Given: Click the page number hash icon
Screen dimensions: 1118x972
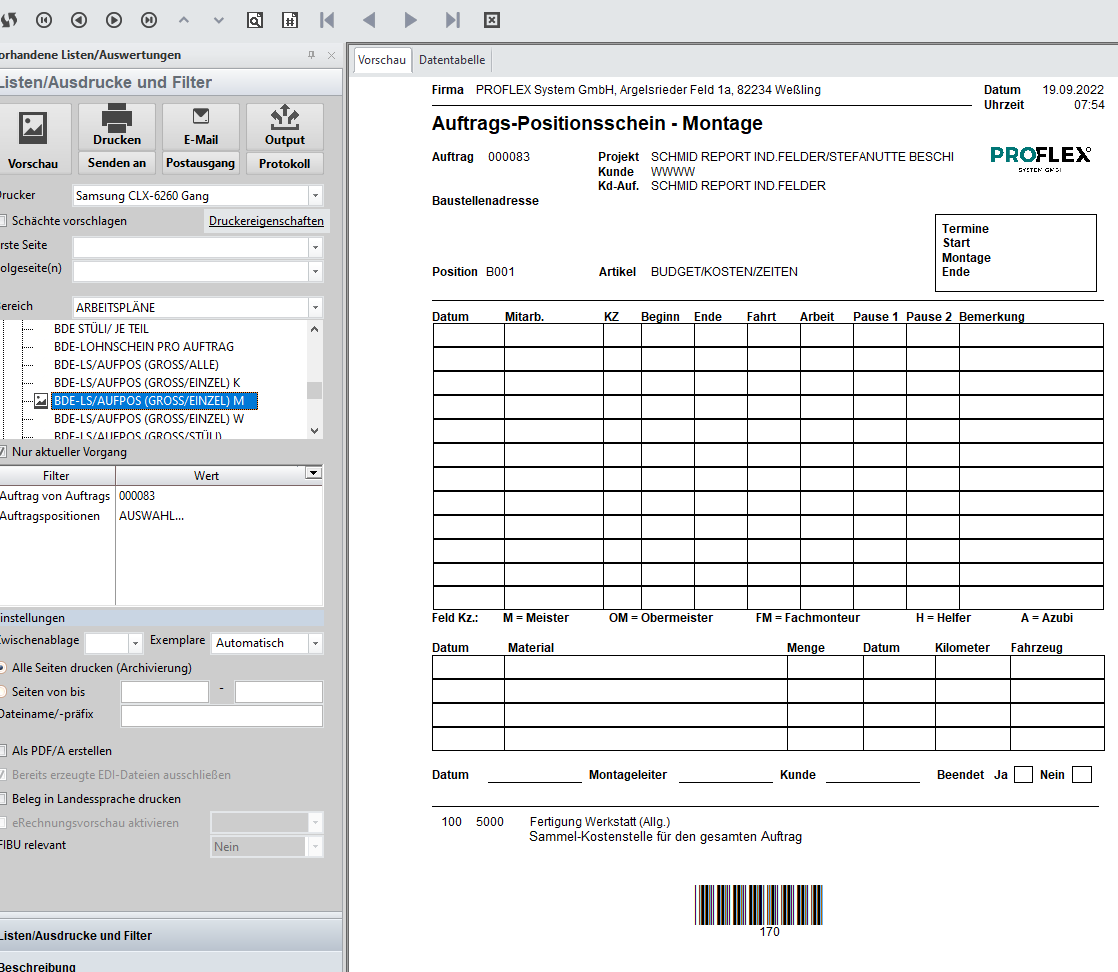Looking at the screenshot, I should click(x=290, y=19).
